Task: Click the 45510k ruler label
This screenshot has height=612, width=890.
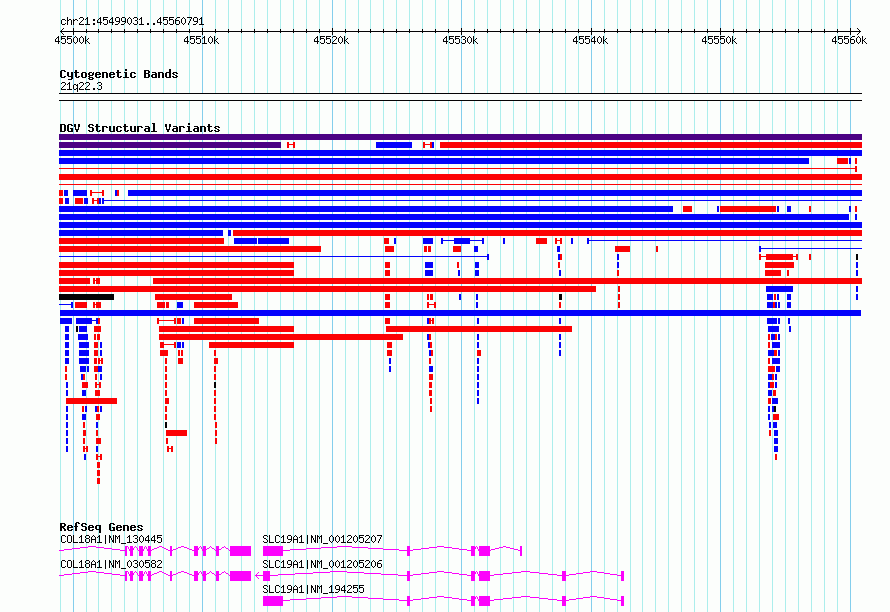Action: click(201, 40)
